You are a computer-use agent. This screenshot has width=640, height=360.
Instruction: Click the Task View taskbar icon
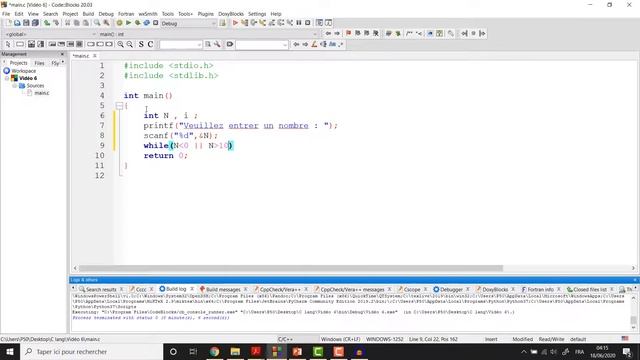(193, 351)
